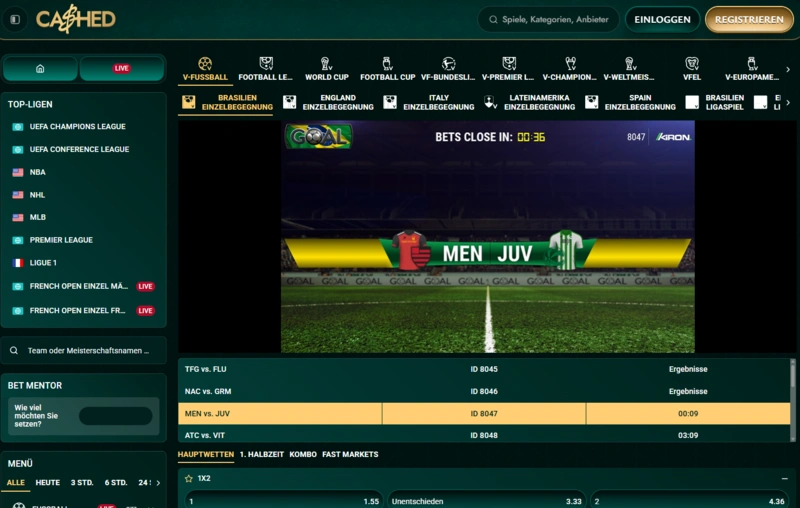Open the home icon tab
The image size is (800, 508).
(40, 68)
